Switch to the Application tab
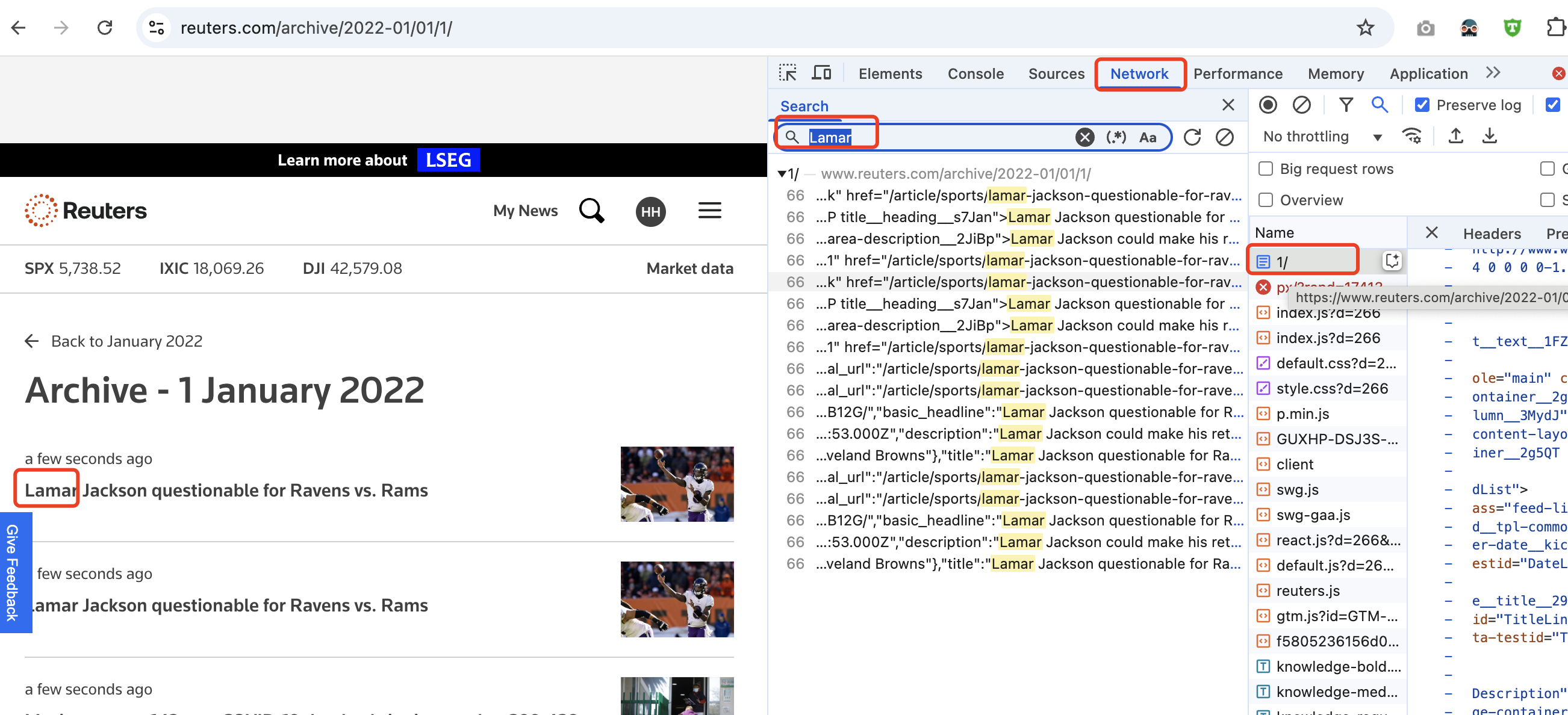The image size is (1568, 715). click(1428, 73)
